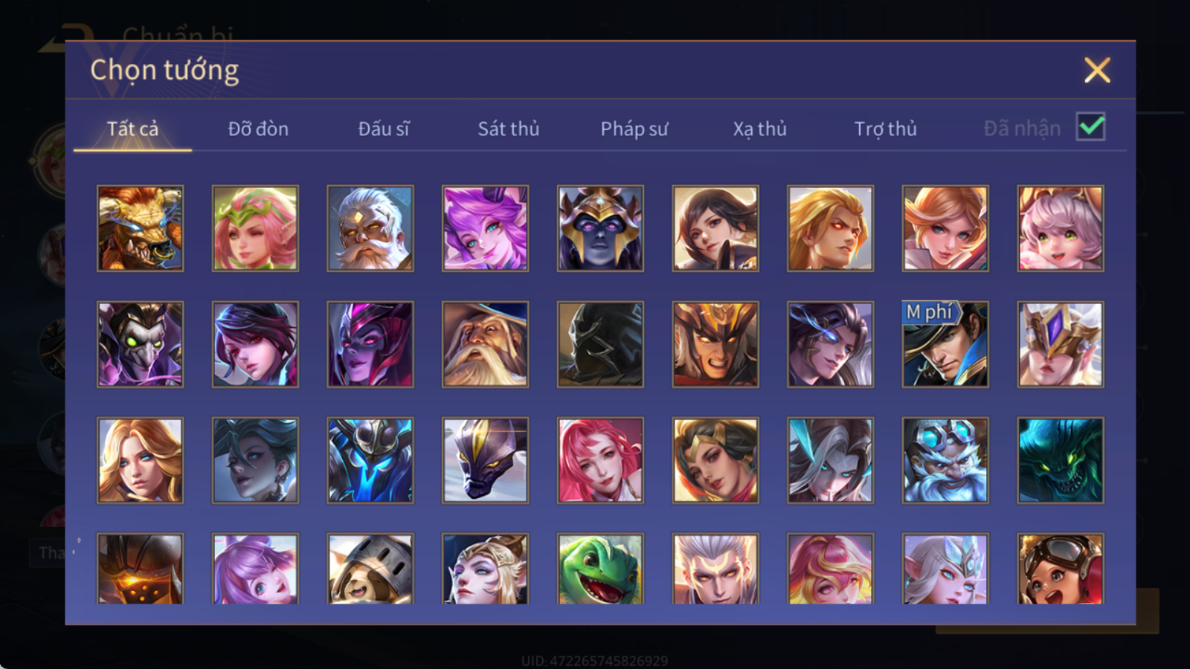Pick the blue-goggled white-bearded dwarf hero
Viewport: 1190px width, 669px height.
click(x=945, y=460)
